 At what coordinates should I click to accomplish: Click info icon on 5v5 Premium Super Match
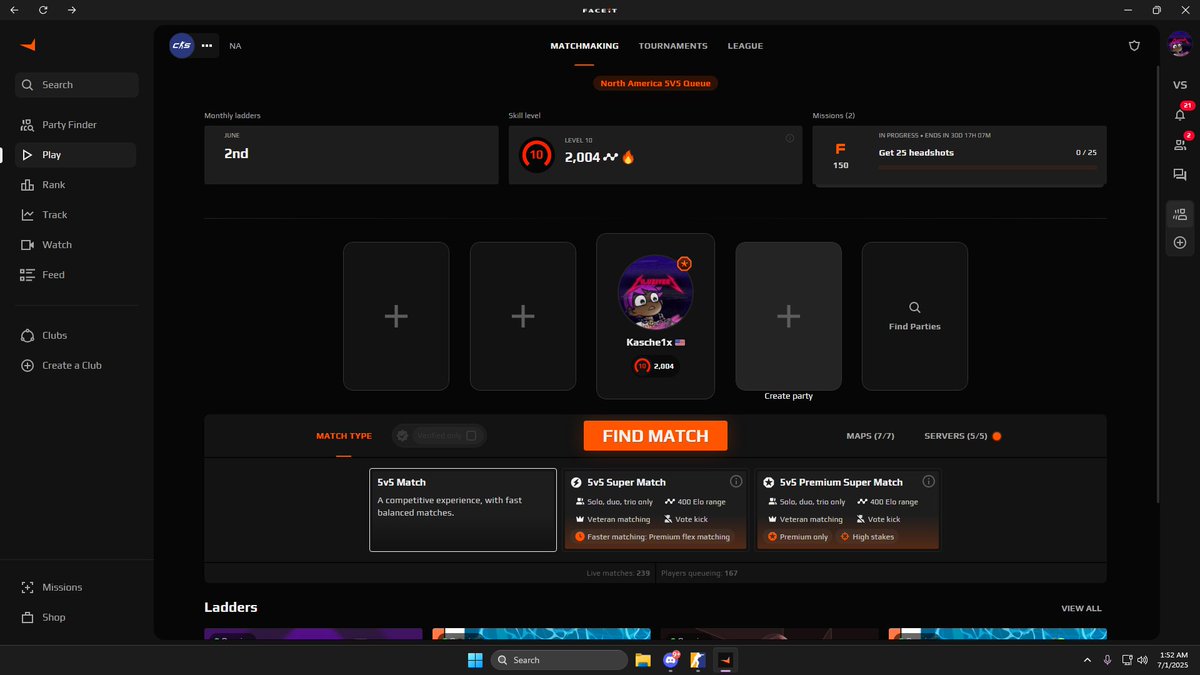(x=928, y=481)
